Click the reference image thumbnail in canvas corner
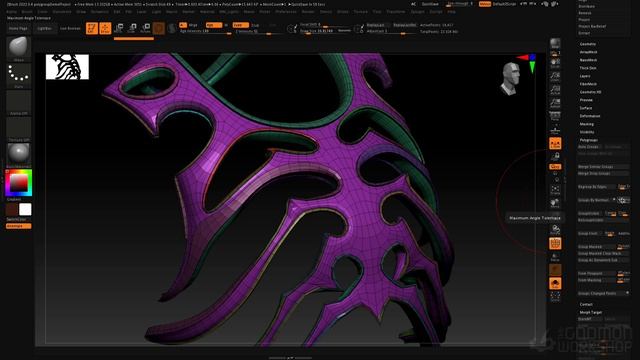 [x=67, y=67]
